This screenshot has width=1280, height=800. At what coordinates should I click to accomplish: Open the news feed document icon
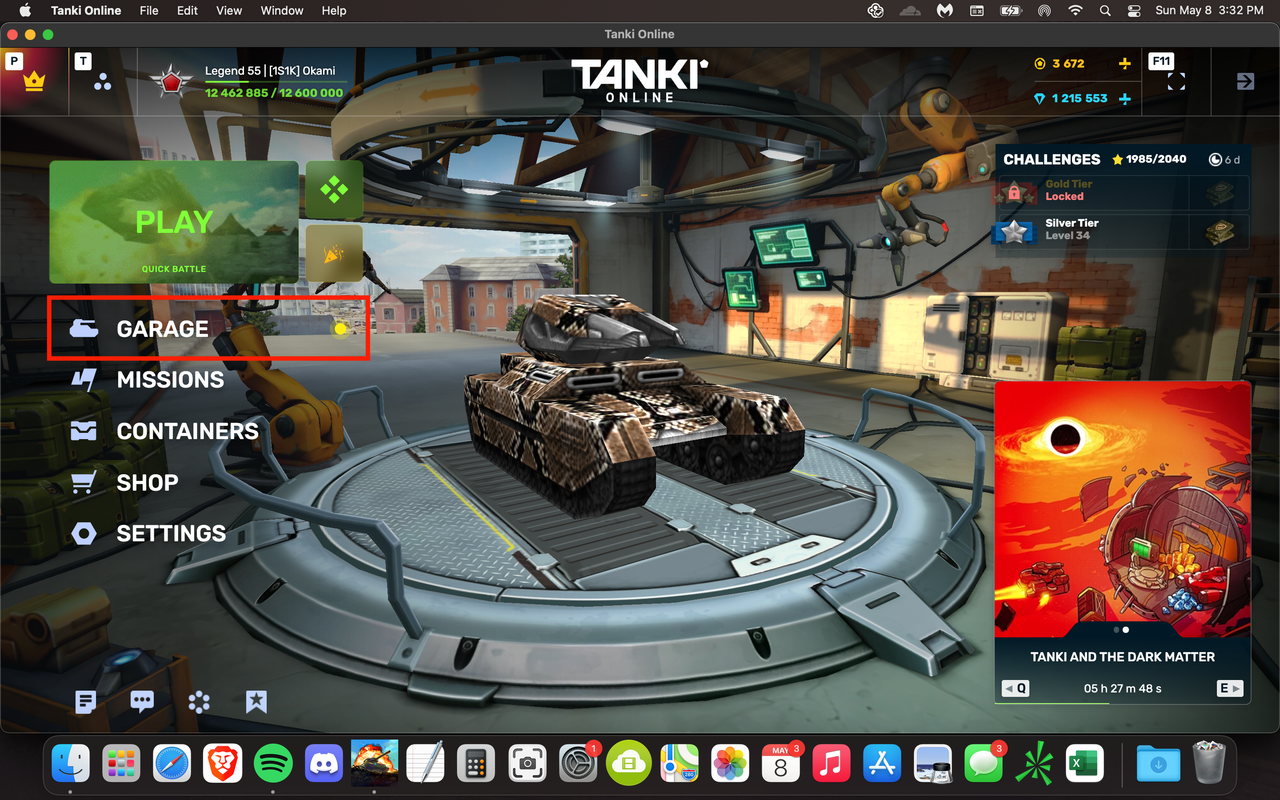[86, 702]
